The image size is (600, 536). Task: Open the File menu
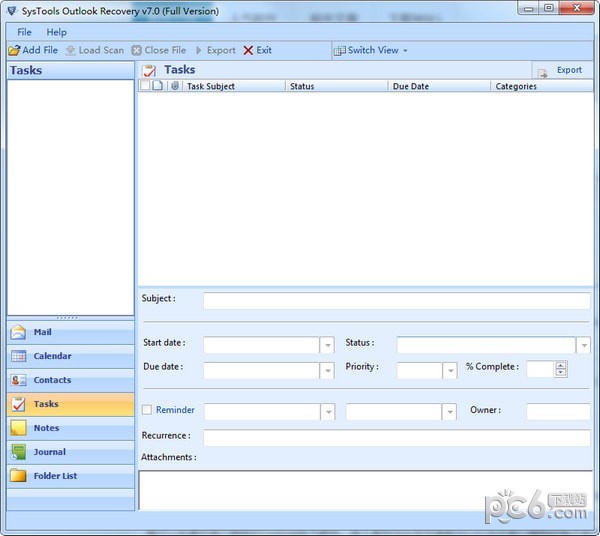(24, 32)
